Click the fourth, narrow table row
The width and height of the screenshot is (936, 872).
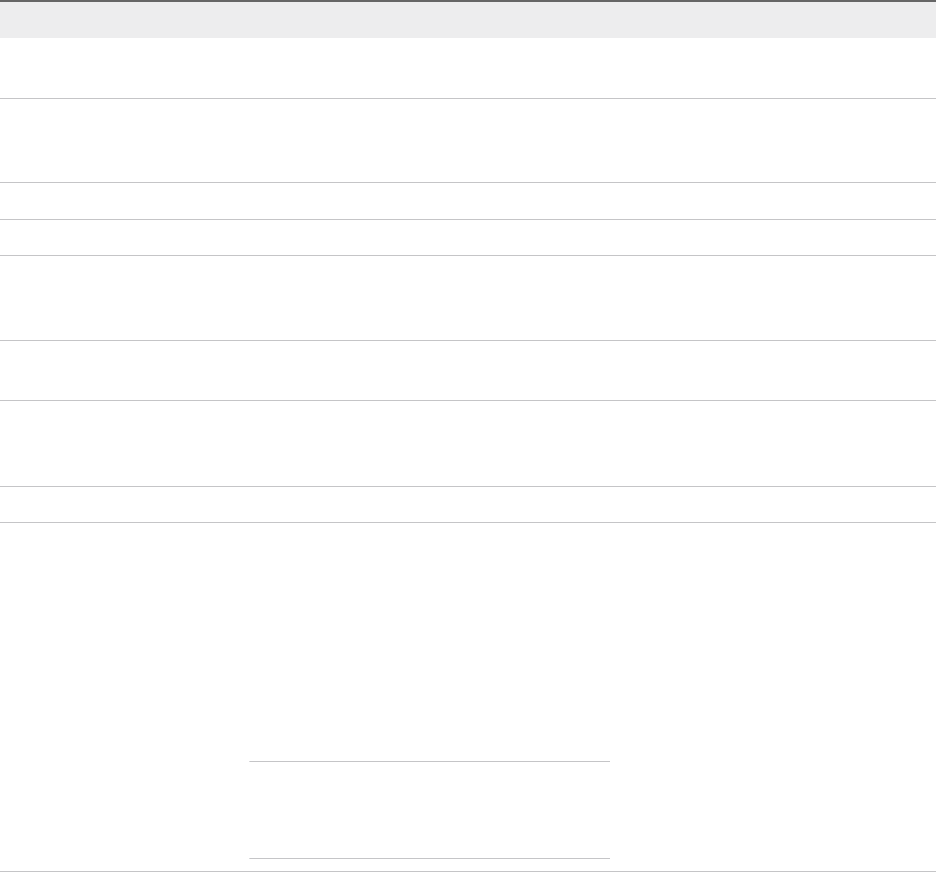pyautogui.click(x=468, y=237)
